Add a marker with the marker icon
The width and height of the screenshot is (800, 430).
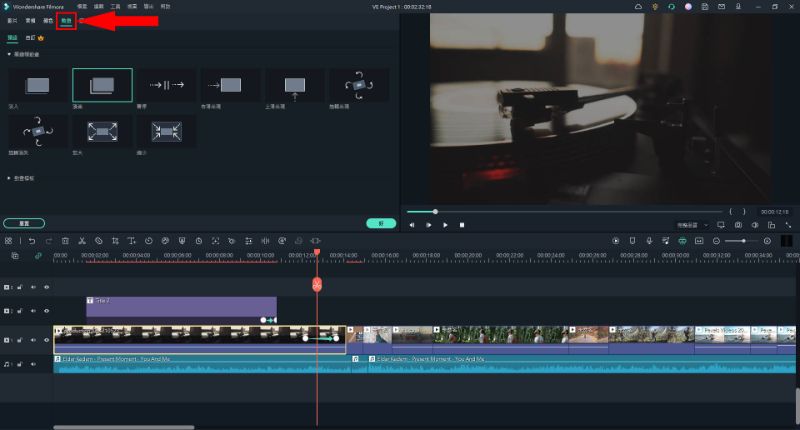(x=632, y=241)
